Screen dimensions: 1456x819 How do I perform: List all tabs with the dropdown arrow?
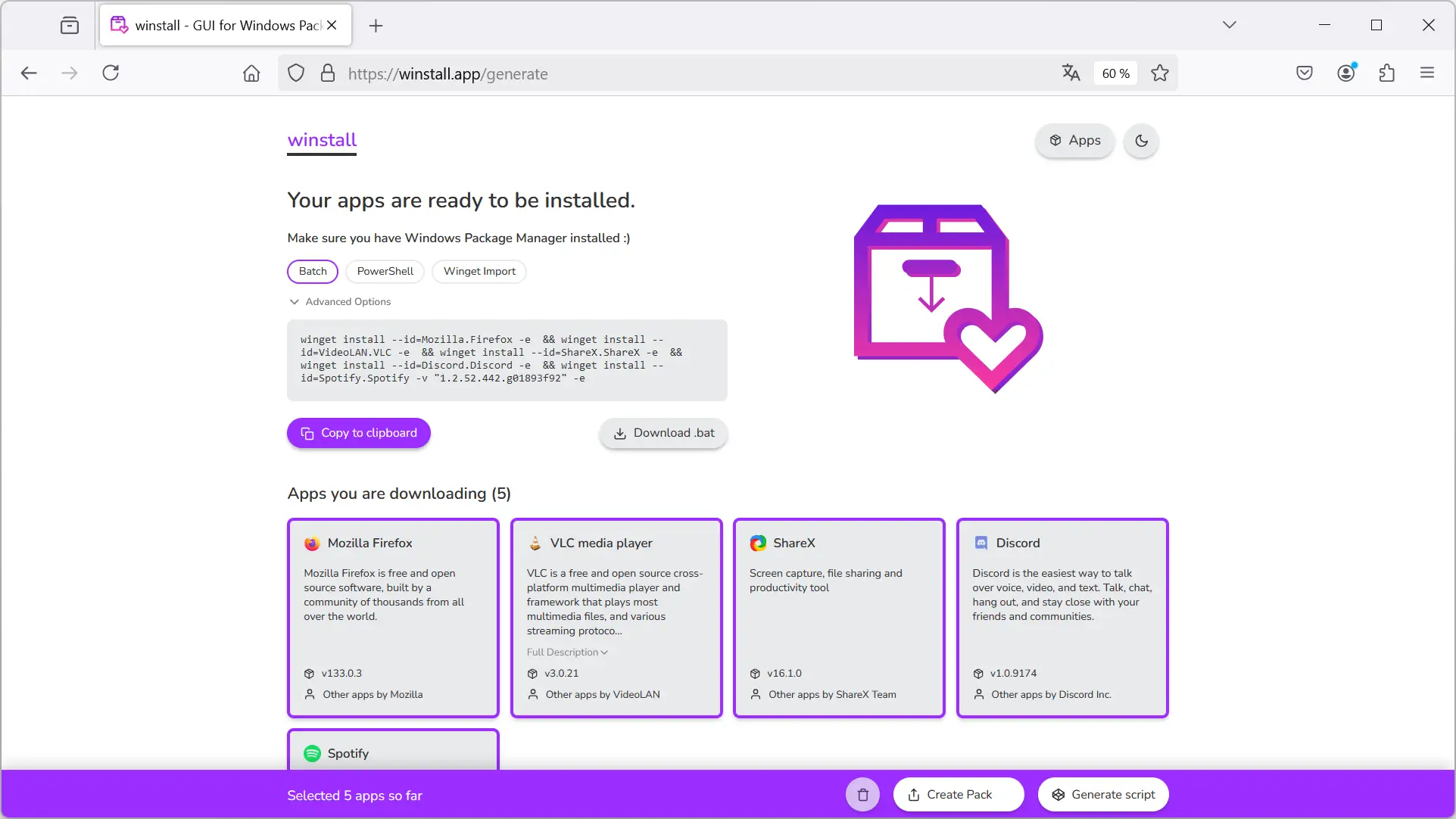[x=1229, y=25]
